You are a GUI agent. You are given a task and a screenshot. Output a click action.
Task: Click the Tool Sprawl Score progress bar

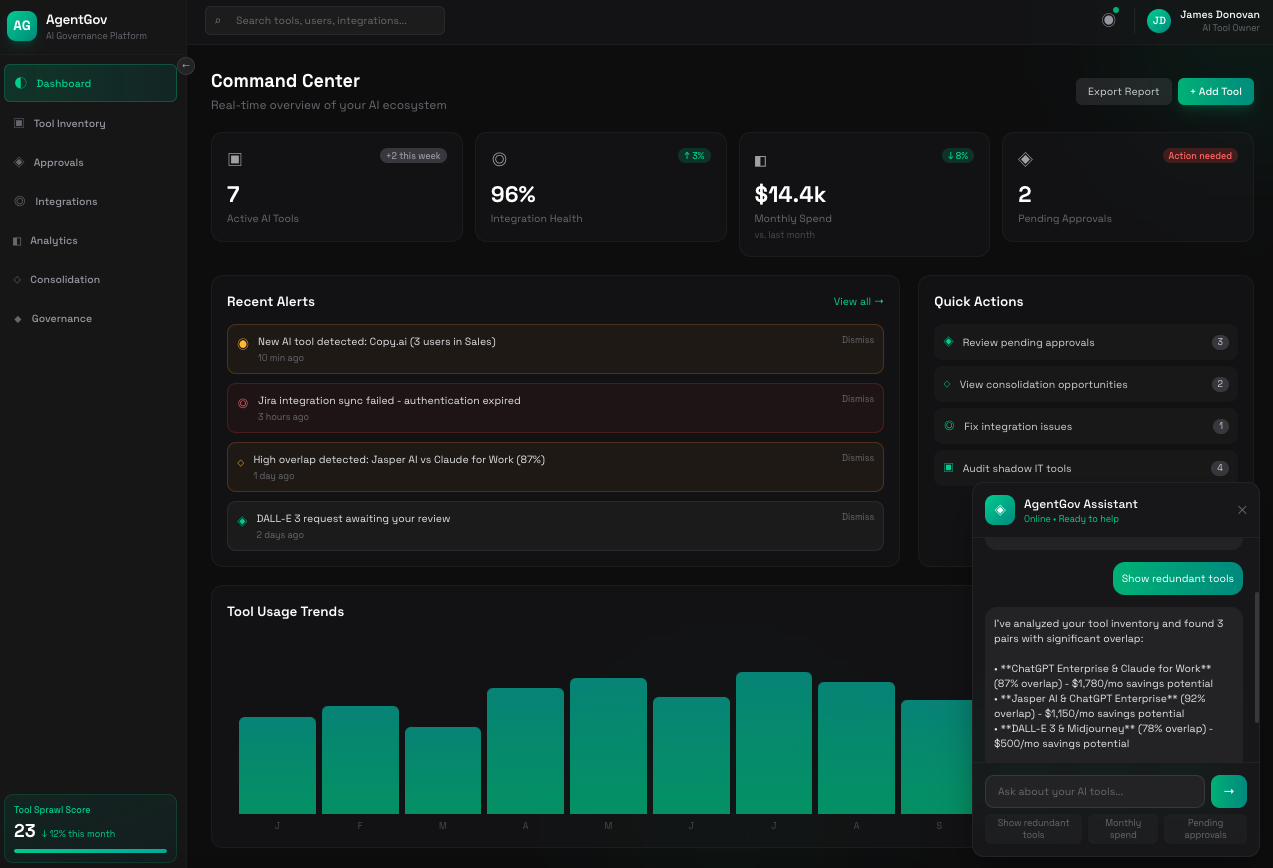(x=90, y=851)
